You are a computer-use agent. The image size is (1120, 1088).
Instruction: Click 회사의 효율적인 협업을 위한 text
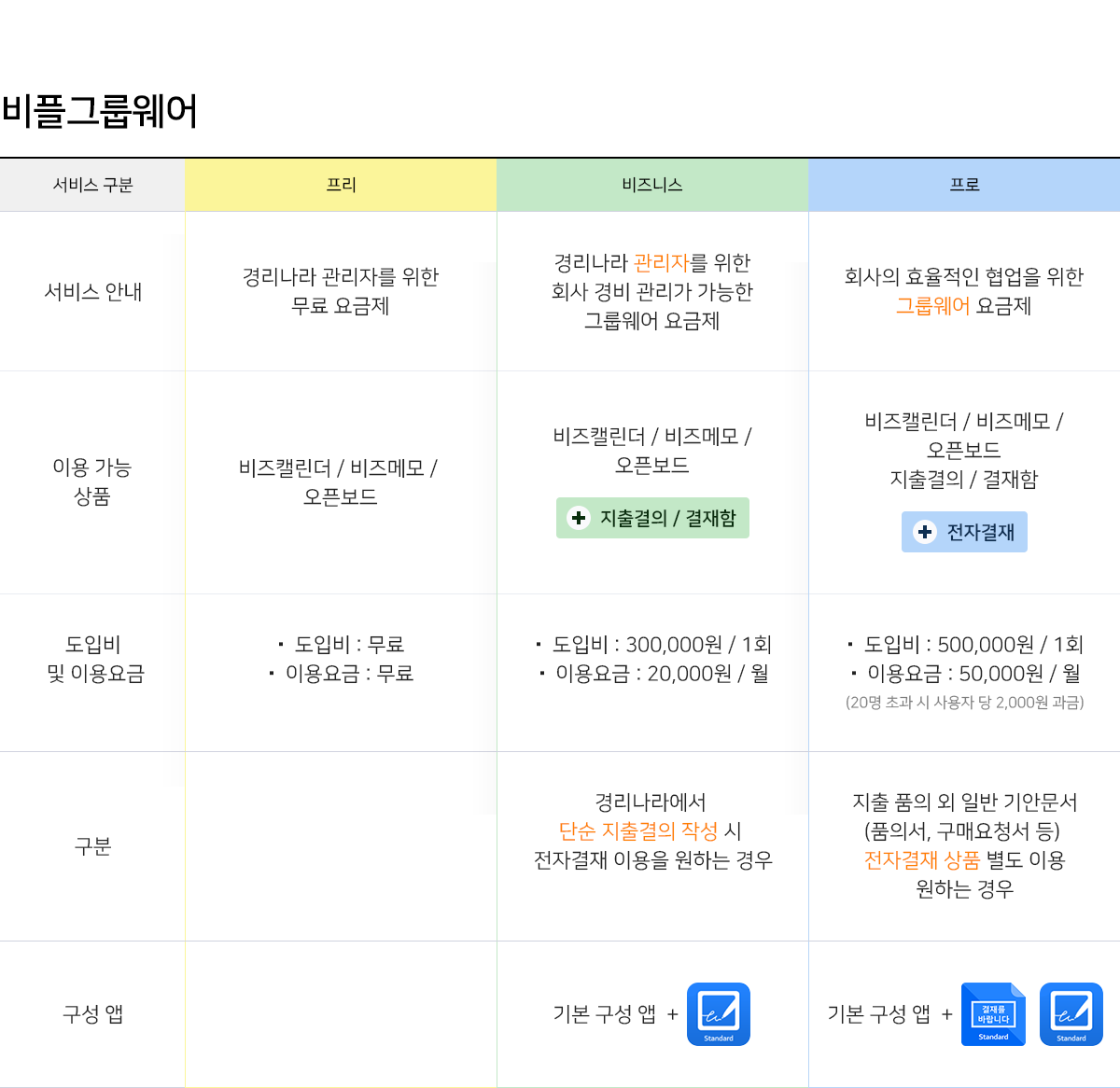[x=964, y=277]
